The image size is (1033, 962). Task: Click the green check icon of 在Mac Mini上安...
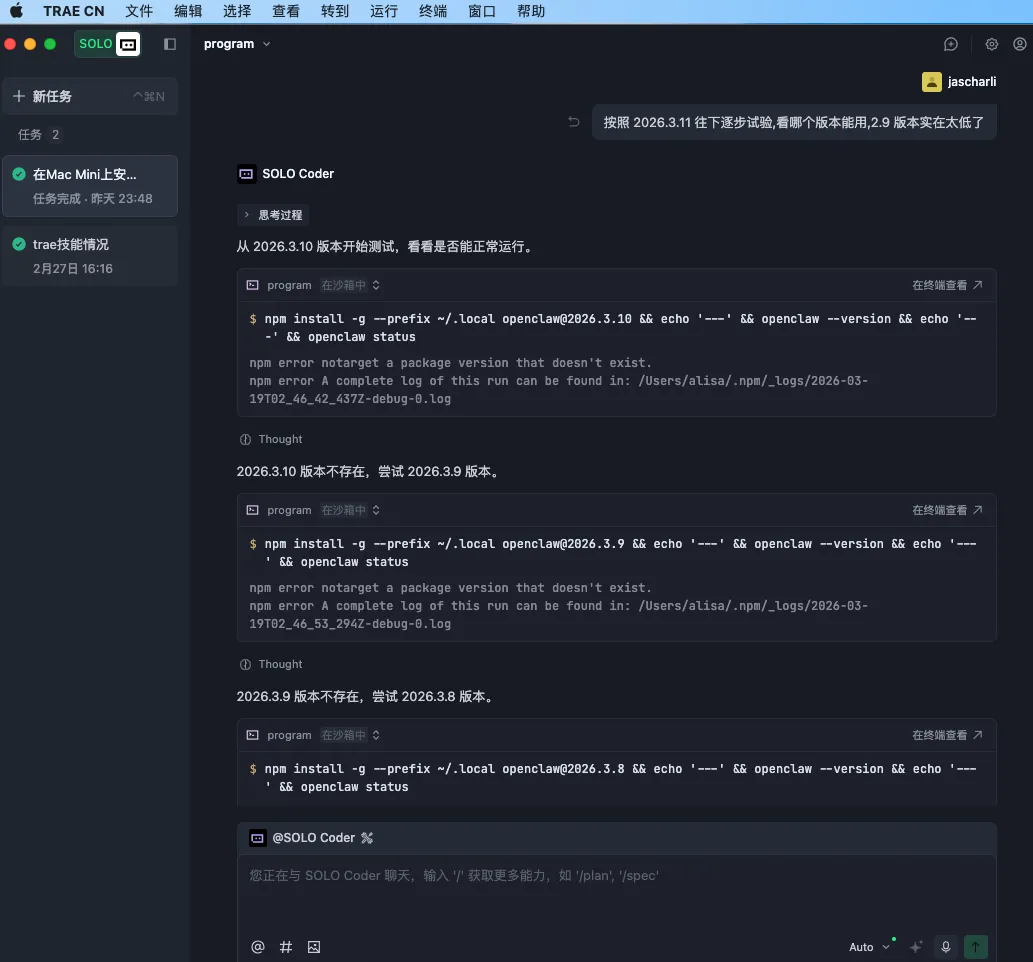click(x=19, y=174)
